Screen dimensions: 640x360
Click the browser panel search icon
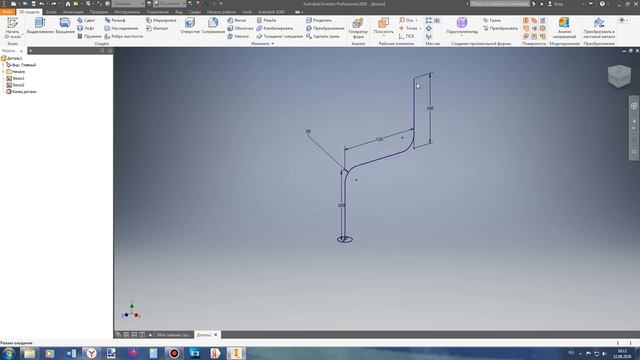coord(102,51)
